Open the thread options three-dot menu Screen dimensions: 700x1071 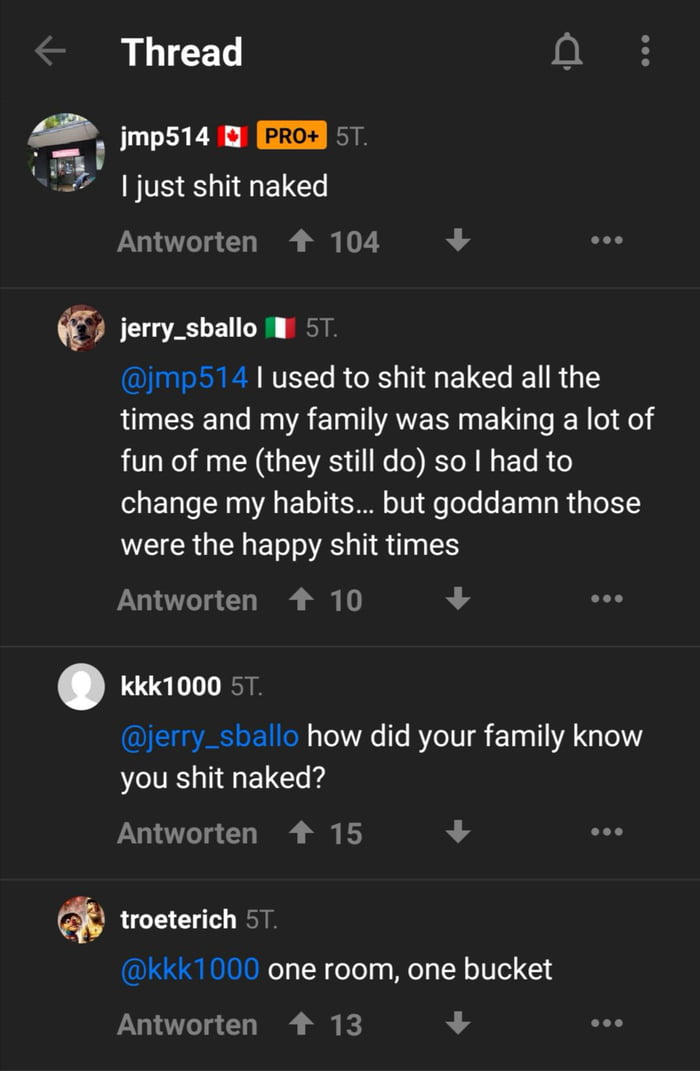tap(643, 51)
